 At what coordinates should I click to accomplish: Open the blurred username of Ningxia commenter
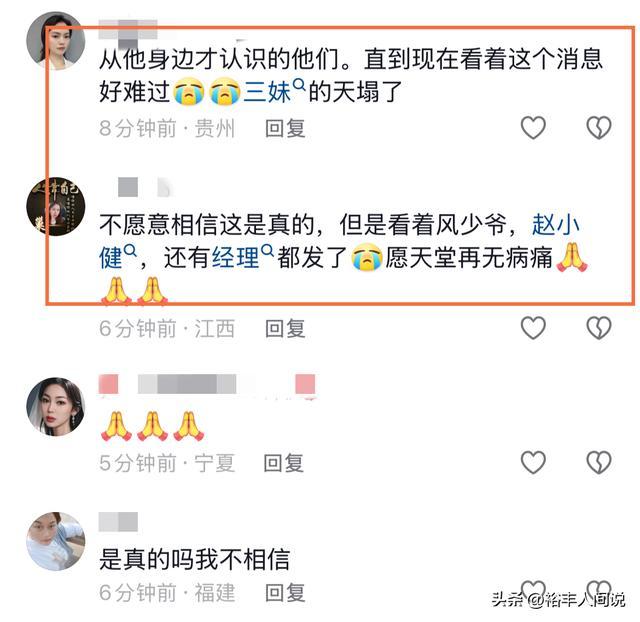pyautogui.click(x=207, y=384)
